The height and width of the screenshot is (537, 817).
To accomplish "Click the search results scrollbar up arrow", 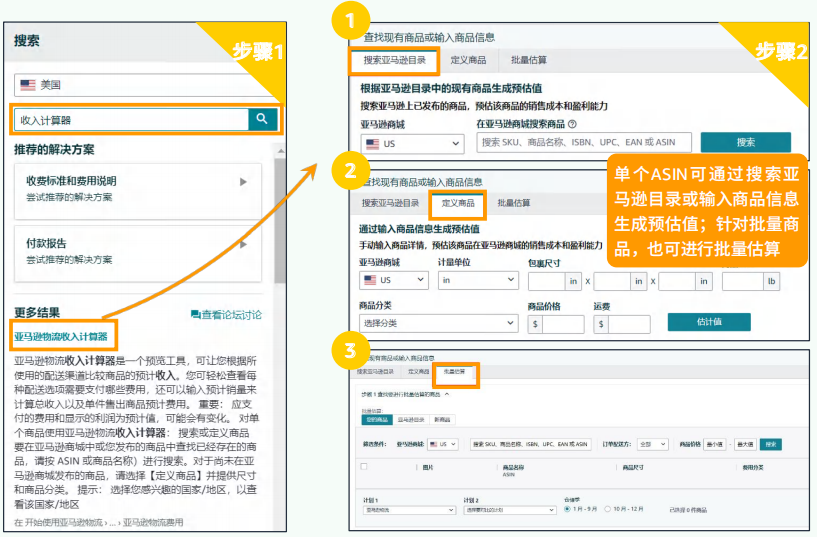I will (281, 151).
